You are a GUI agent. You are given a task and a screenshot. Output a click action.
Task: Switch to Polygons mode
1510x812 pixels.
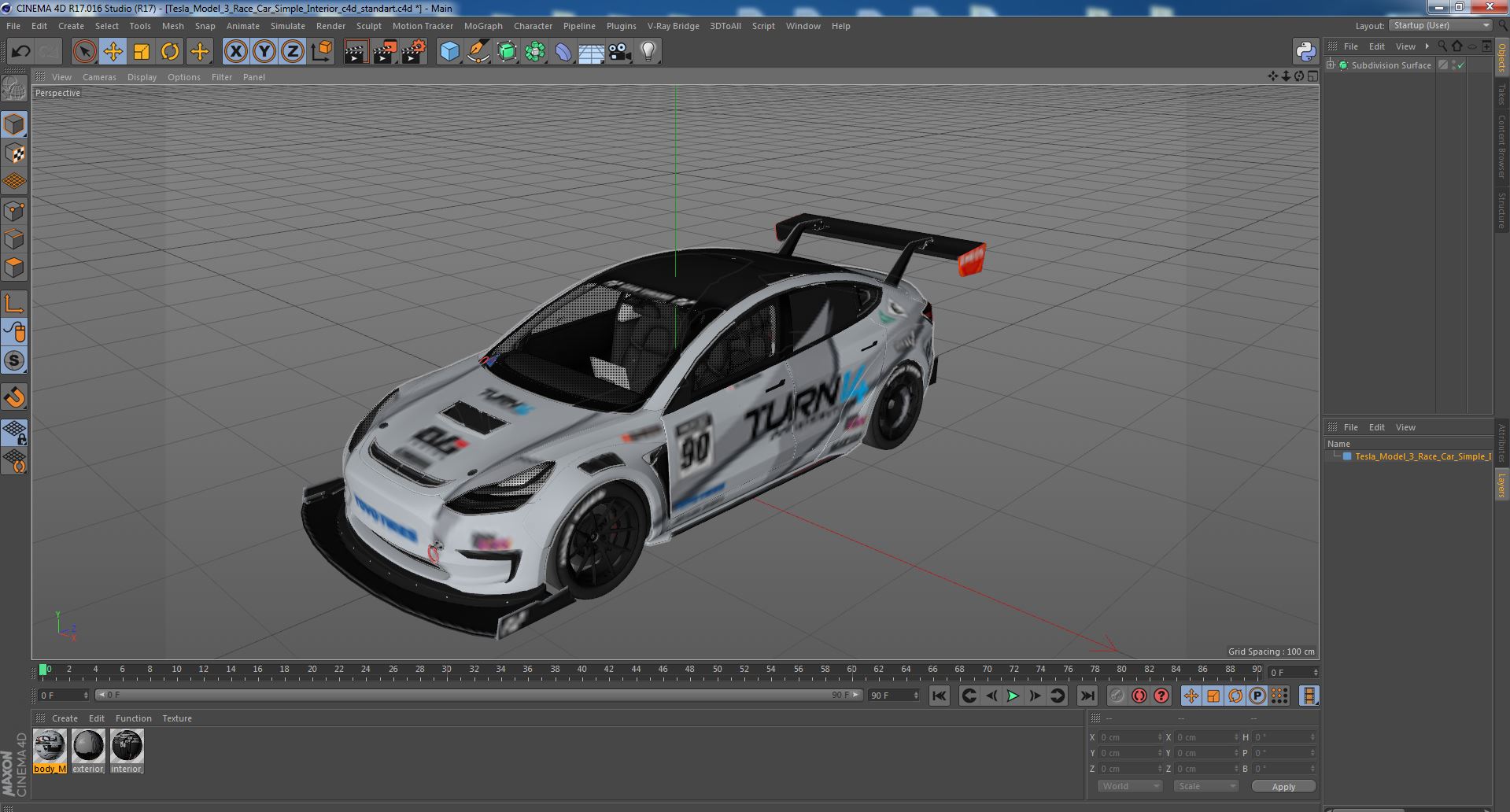[x=14, y=268]
